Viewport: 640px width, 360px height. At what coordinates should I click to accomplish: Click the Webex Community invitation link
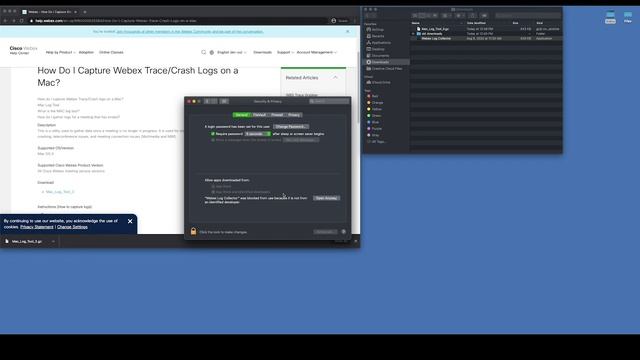pyautogui.click(x=190, y=31)
